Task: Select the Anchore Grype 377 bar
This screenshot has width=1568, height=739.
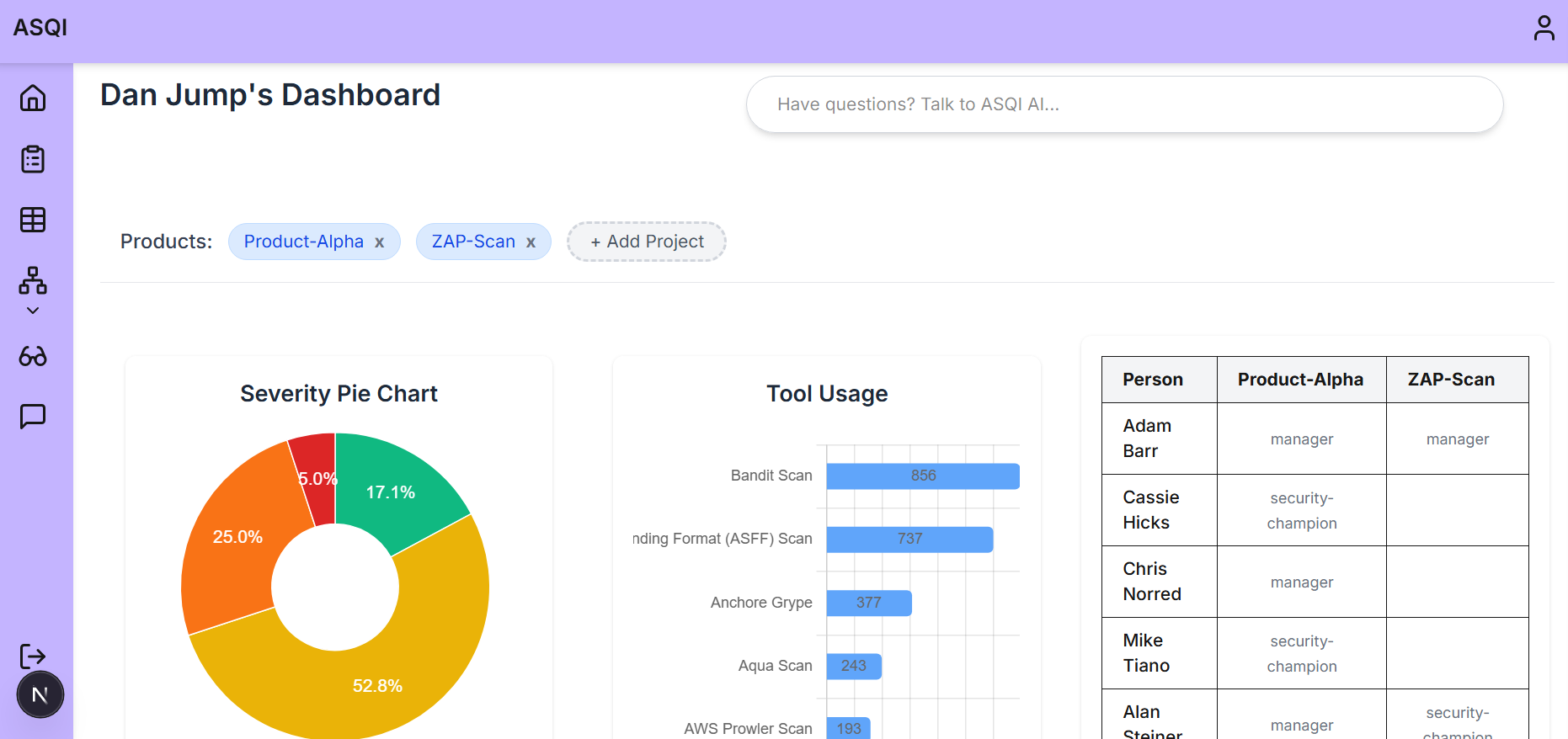Action: [x=868, y=603]
